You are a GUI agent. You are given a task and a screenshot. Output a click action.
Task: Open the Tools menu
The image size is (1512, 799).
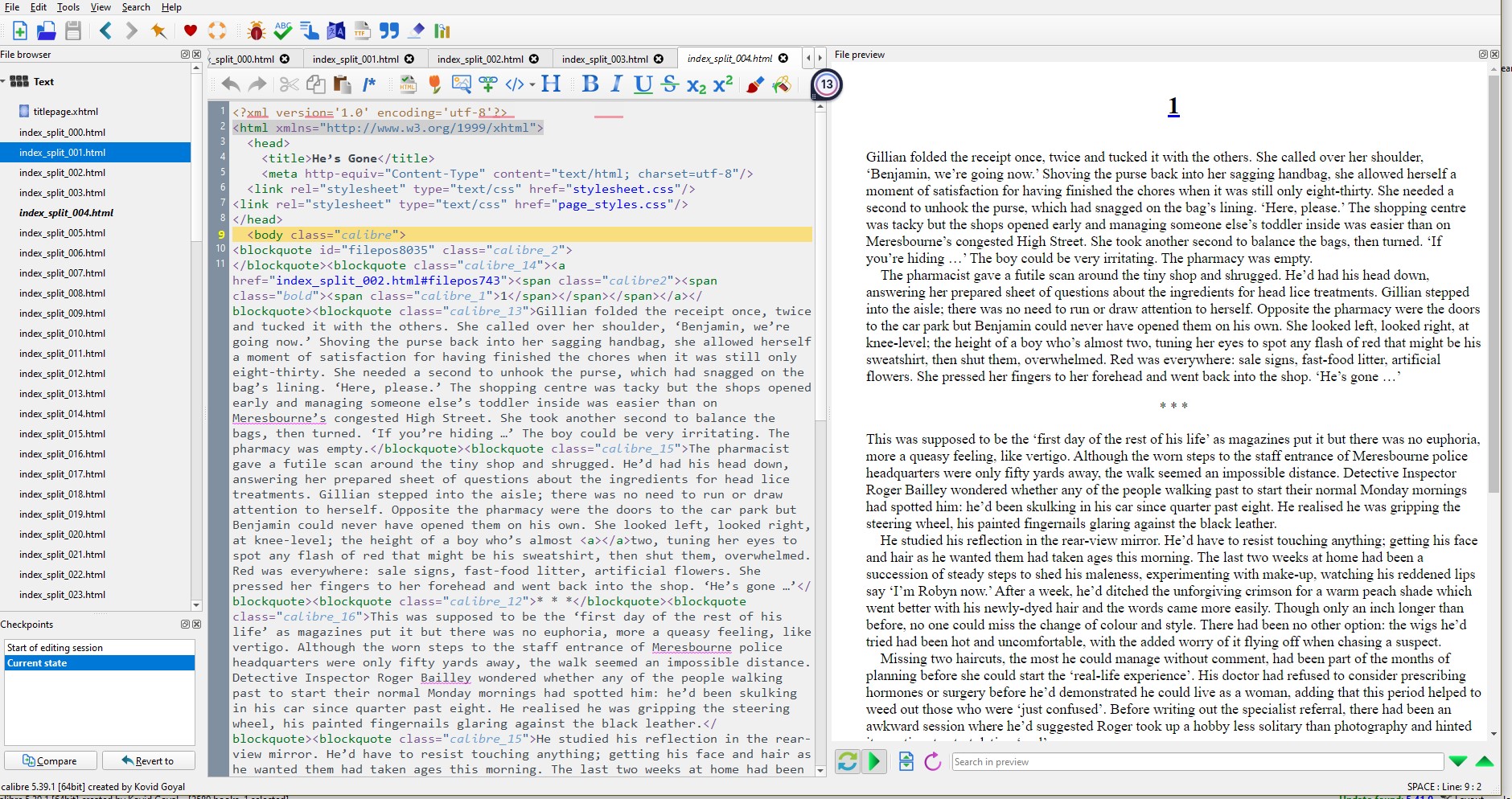click(x=68, y=7)
